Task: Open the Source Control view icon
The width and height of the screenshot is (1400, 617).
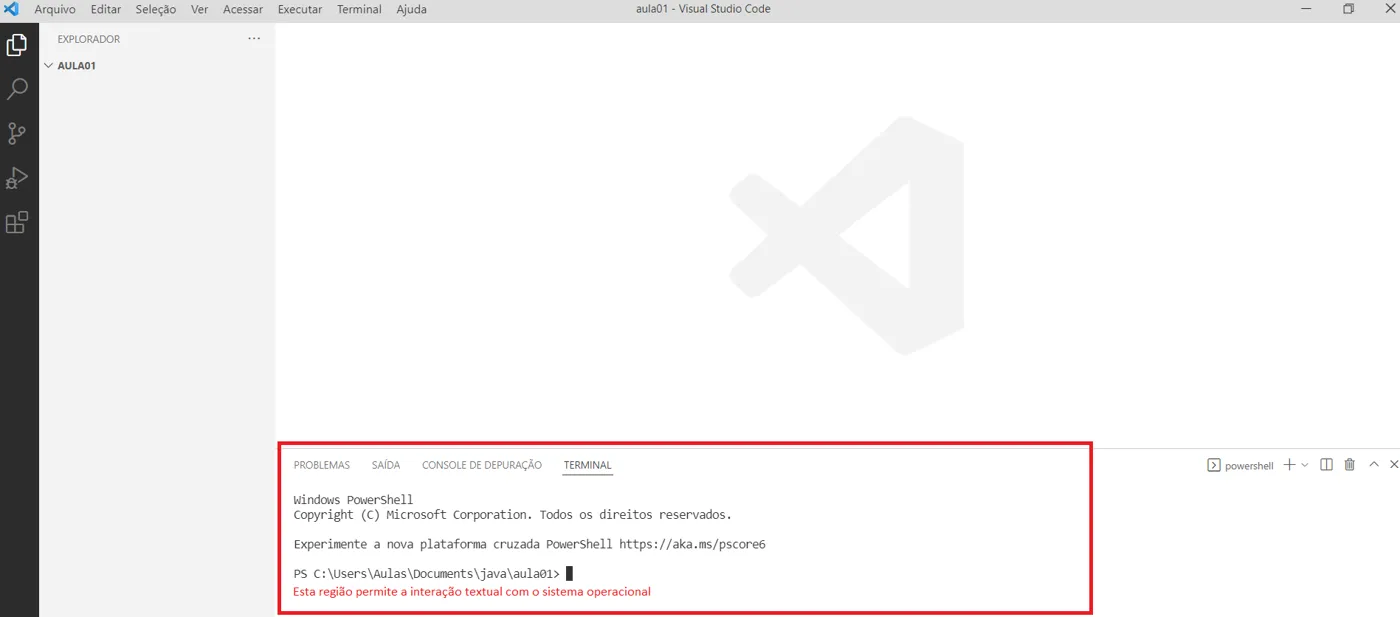Action: pos(17,133)
